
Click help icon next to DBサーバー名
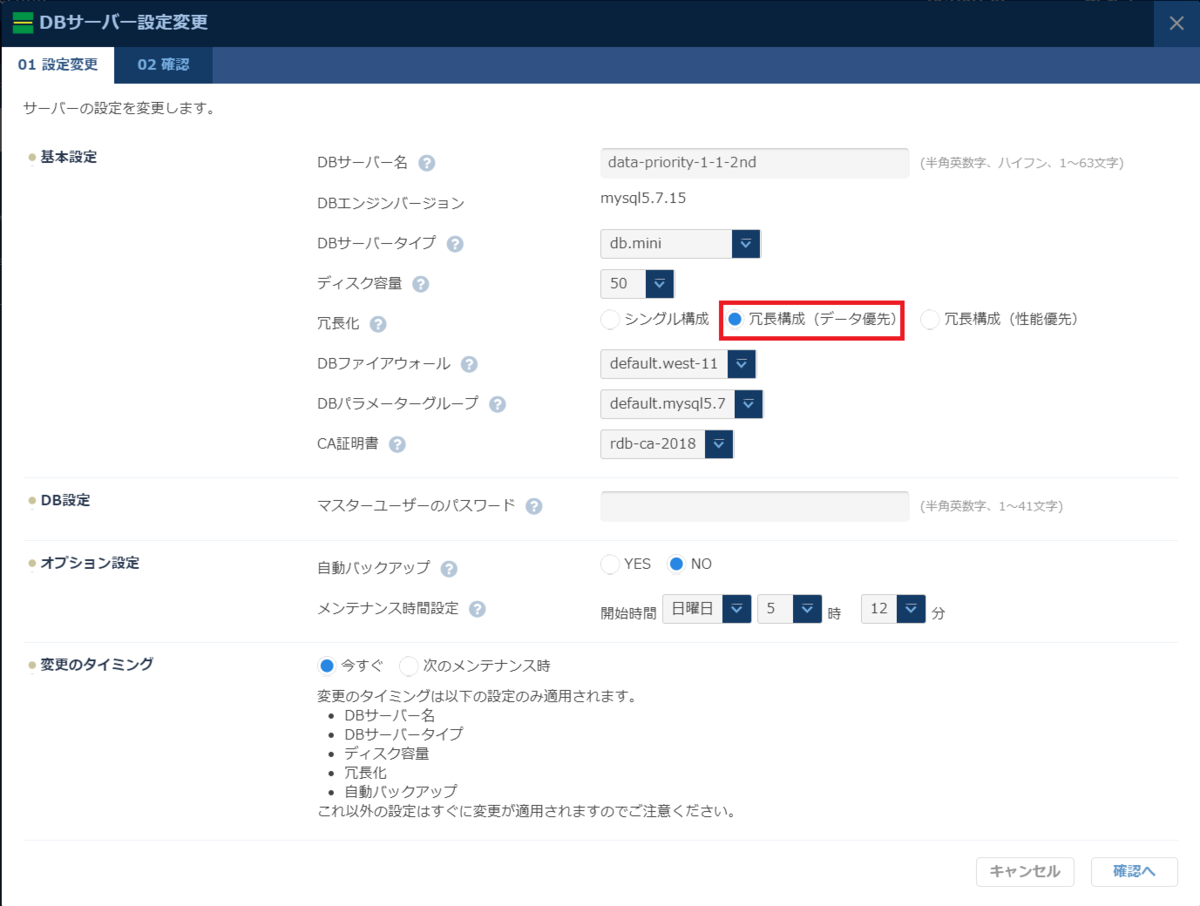[x=427, y=164]
